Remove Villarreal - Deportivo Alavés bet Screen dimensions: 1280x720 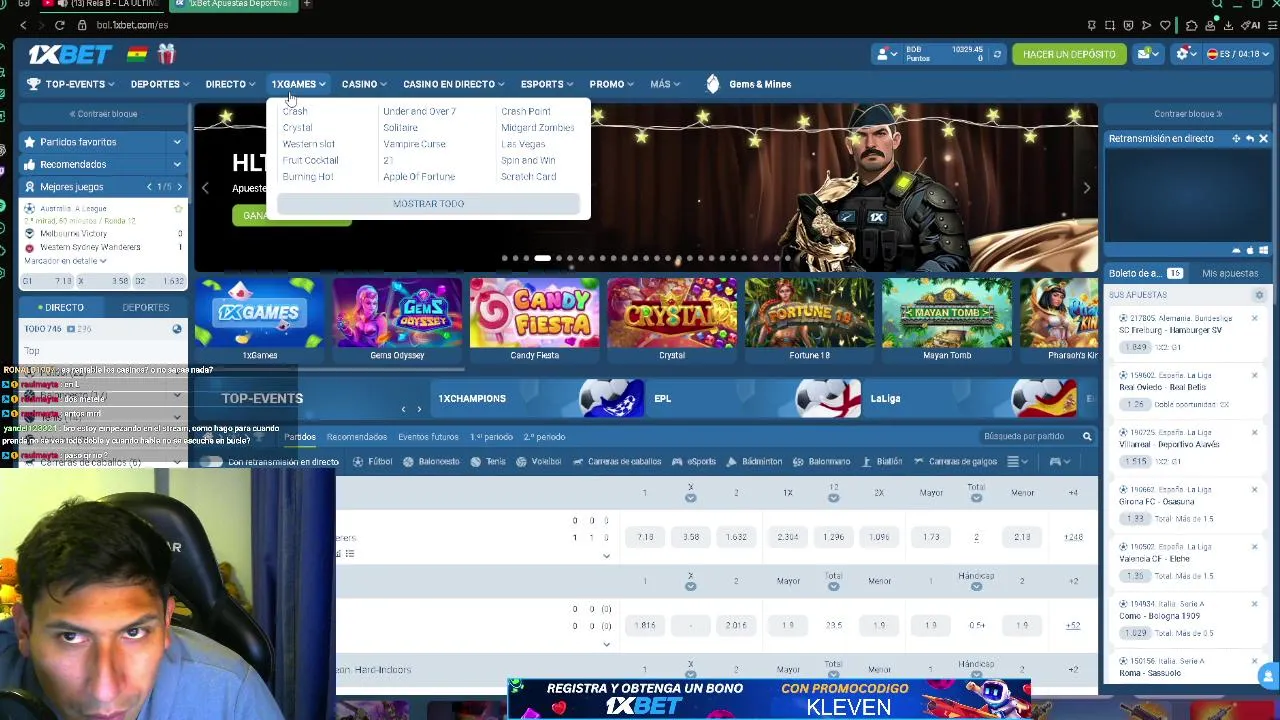1254,433
